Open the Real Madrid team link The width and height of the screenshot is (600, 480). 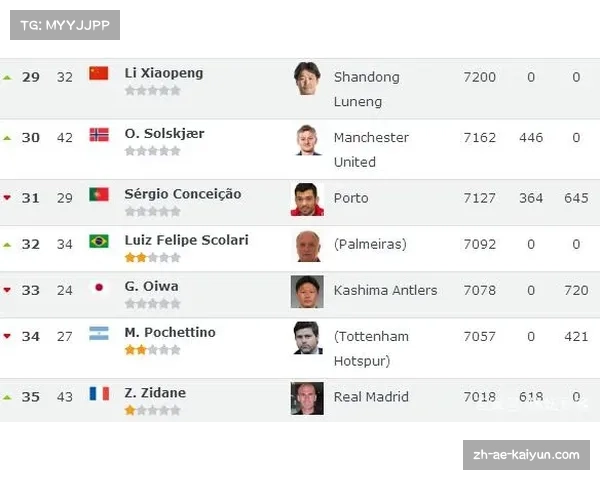point(371,397)
